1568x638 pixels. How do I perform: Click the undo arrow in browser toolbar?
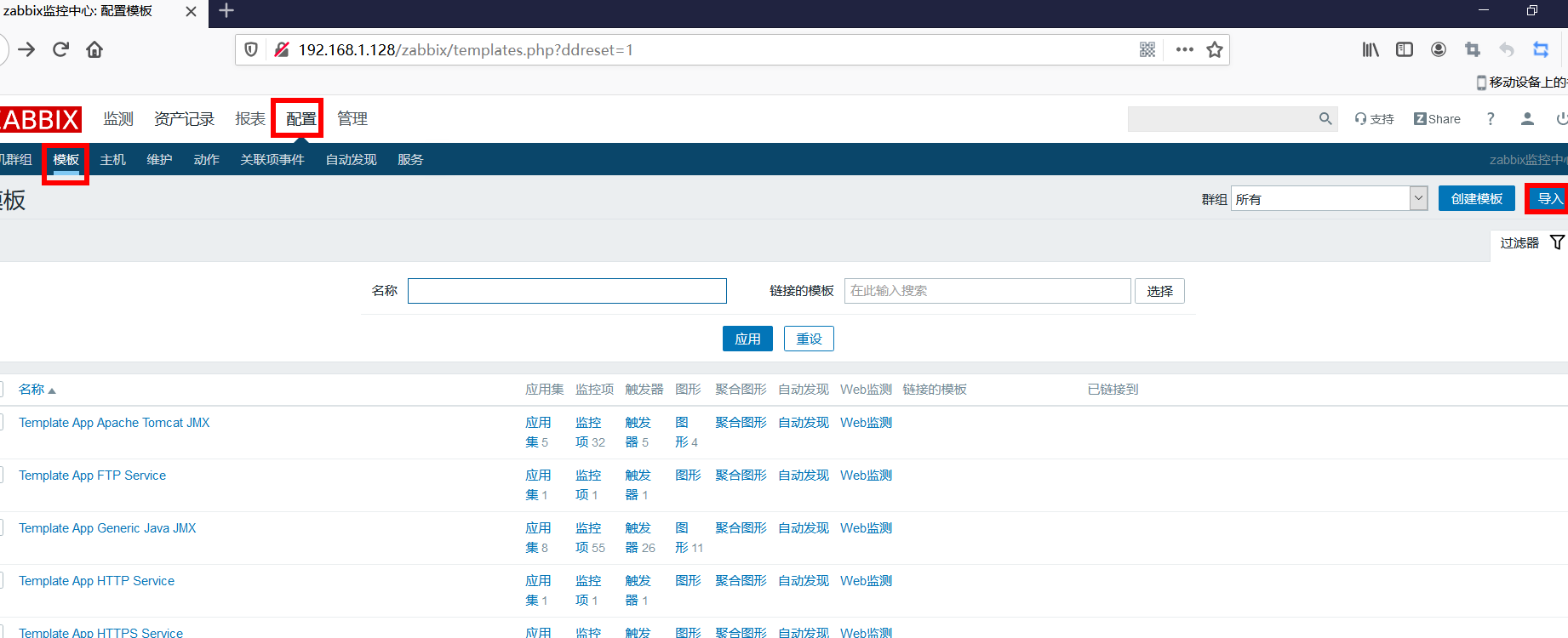pyautogui.click(x=1507, y=49)
